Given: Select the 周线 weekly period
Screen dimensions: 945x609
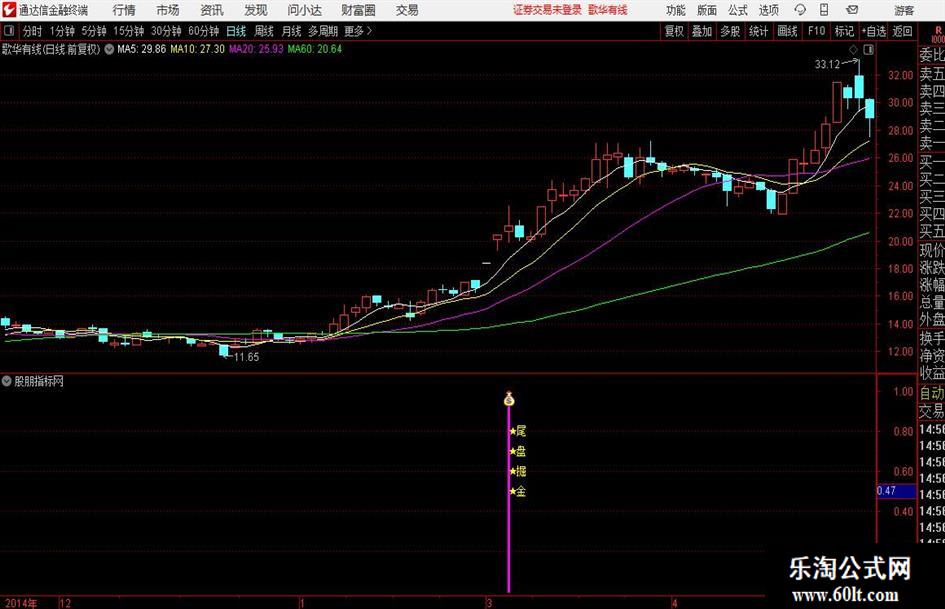Looking at the screenshot, I should coord(264,31).
